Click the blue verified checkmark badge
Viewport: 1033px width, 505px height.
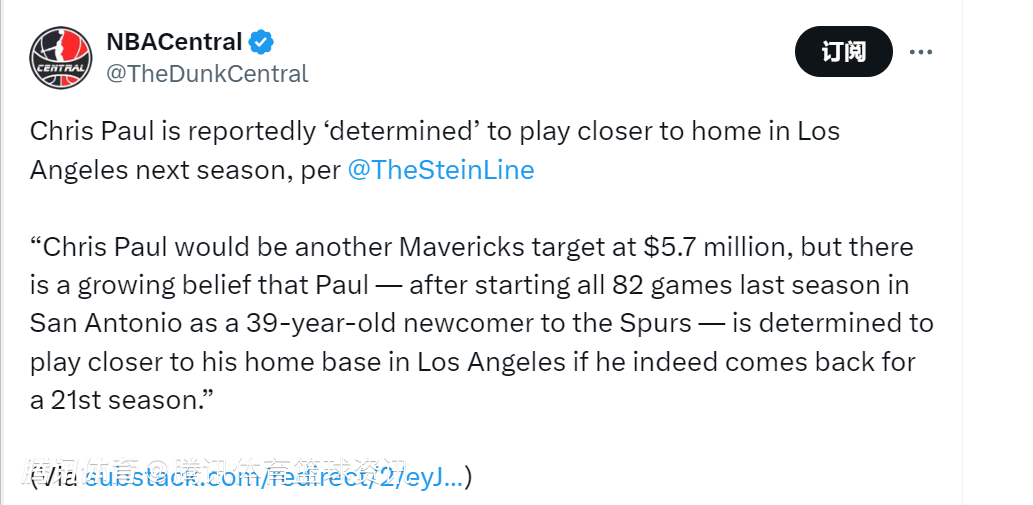click(261, 42)
